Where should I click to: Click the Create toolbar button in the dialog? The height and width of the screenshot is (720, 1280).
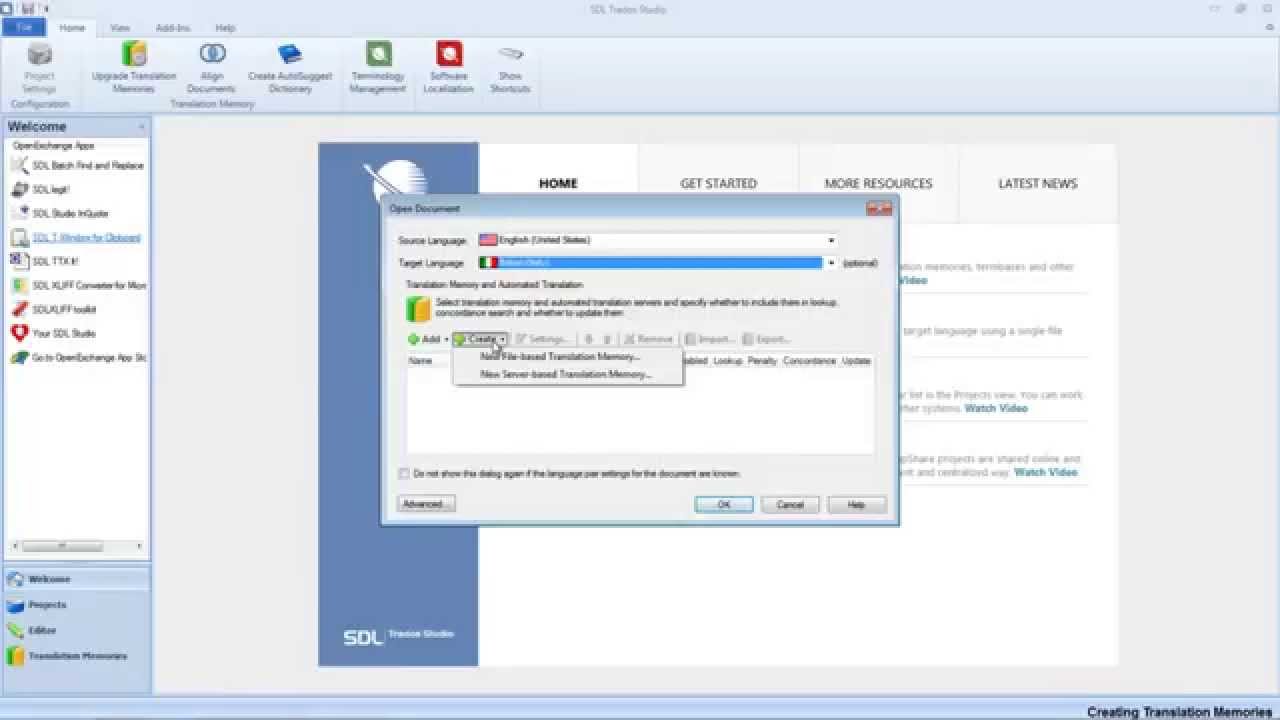(481, 339)
